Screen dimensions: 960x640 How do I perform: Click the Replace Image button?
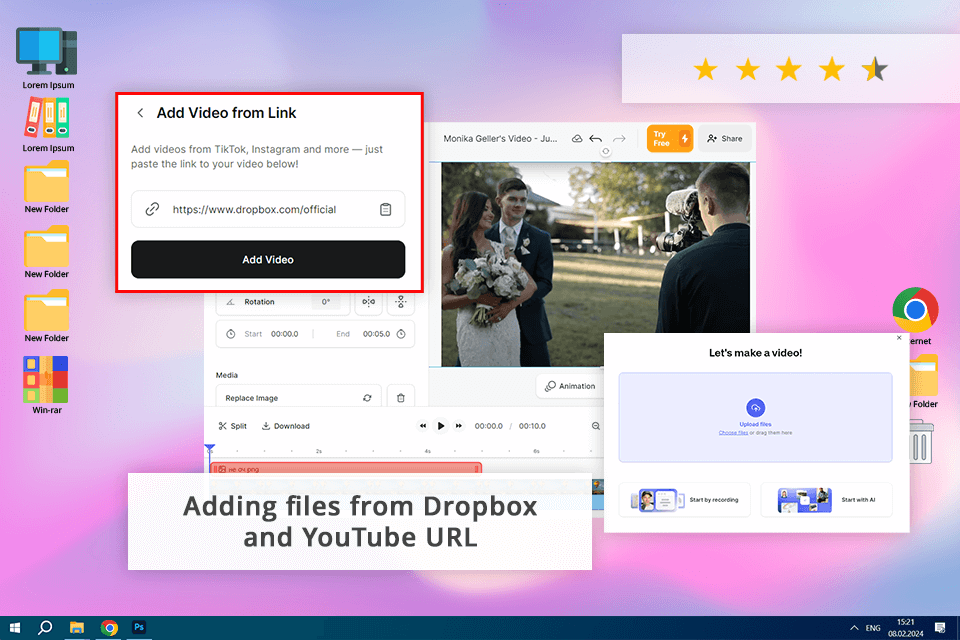[299, 397]
